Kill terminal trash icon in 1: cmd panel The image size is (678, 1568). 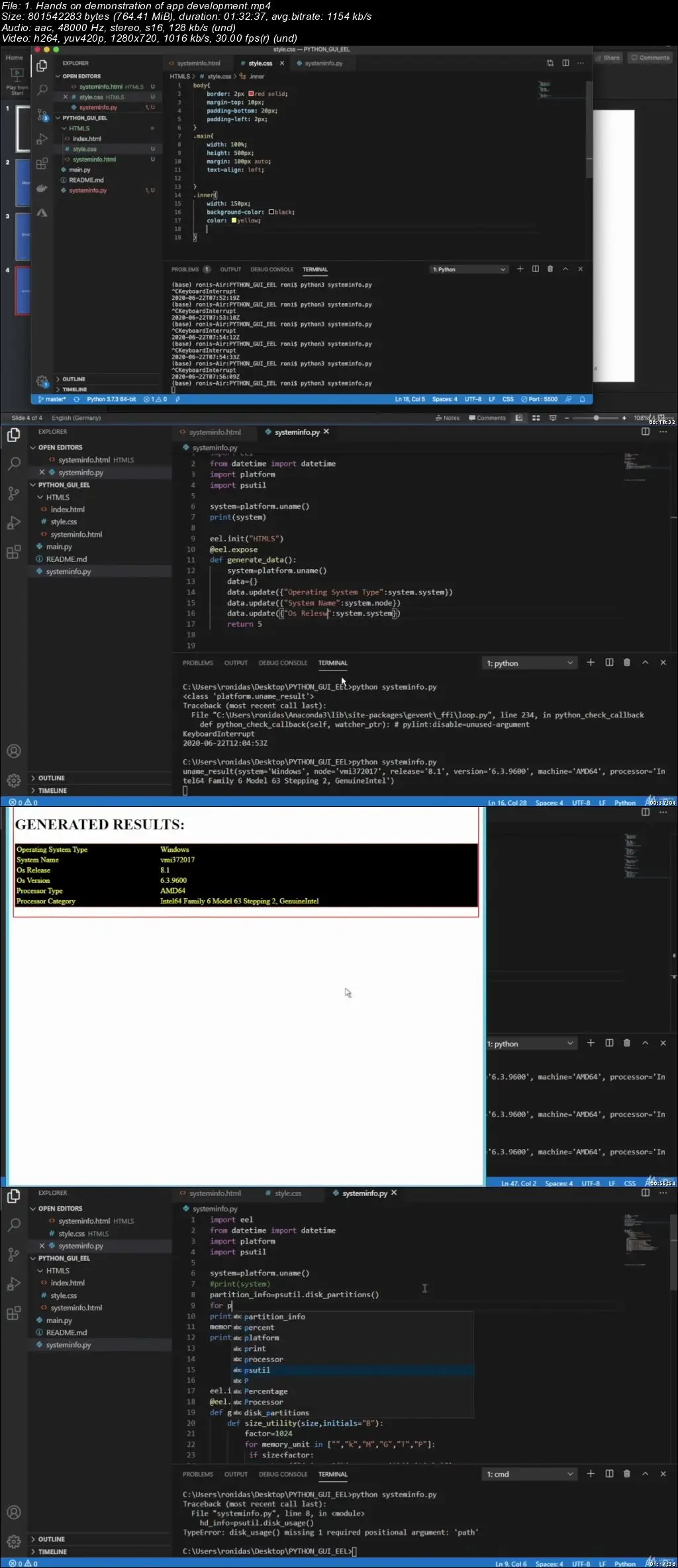click(x=627, y=1473)
